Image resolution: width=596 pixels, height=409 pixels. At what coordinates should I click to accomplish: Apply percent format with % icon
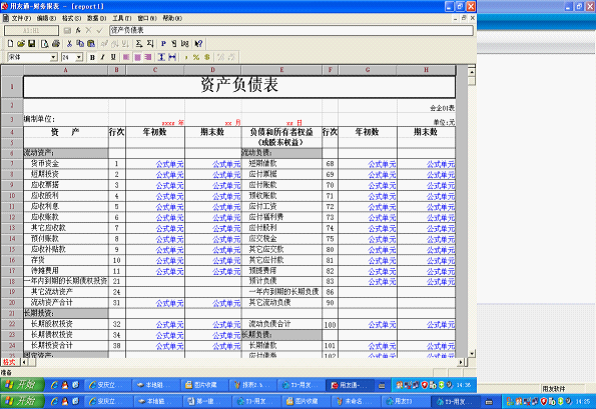coord(196,57)
